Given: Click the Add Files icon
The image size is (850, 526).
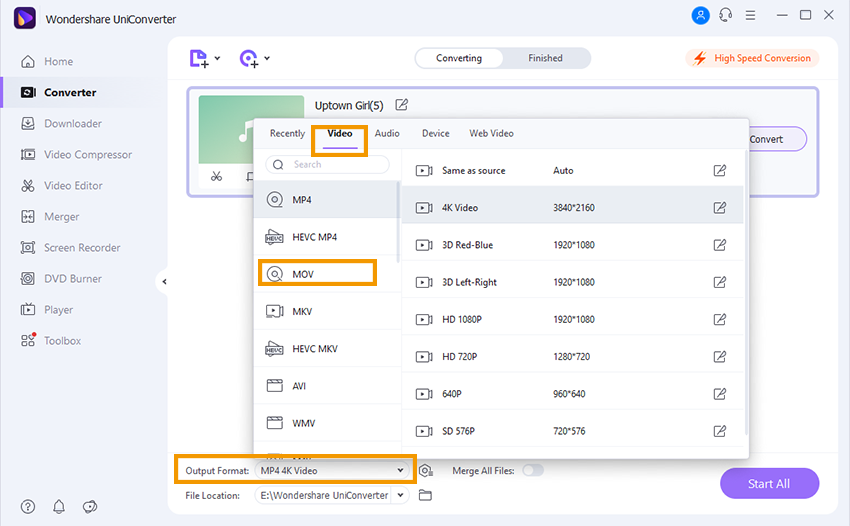Looking at the screenshot, I should pos(198,59).
